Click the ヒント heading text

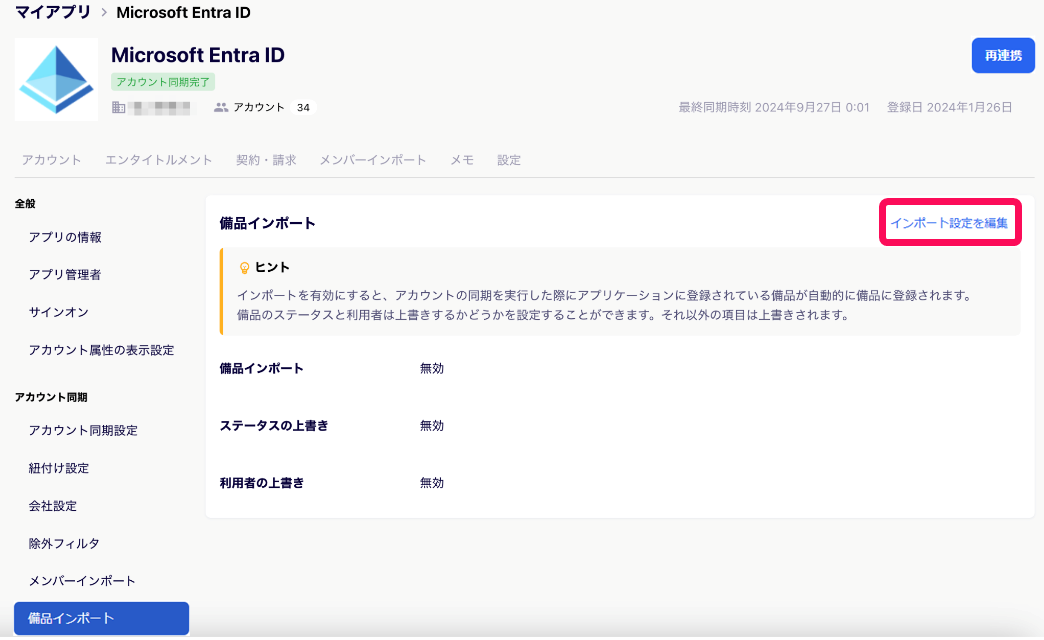tap(272, 267)
